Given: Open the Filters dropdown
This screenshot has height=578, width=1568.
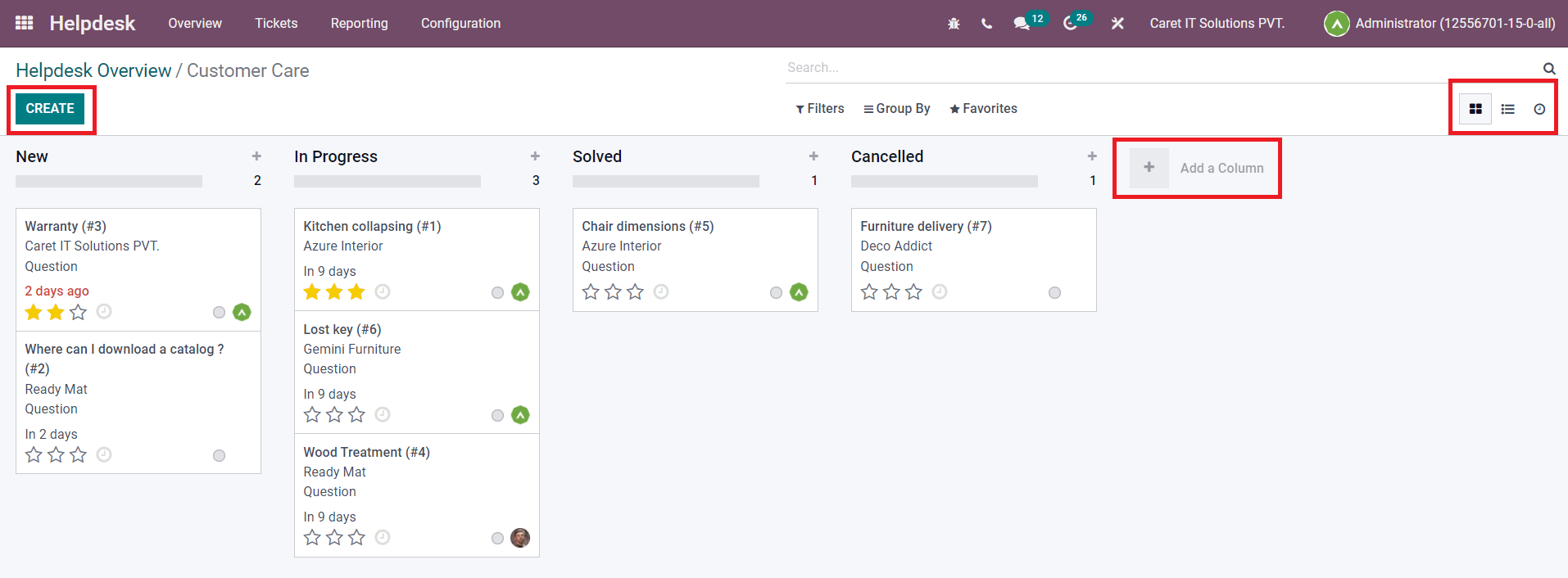Looking at the screenshot, I should click(820, 109).
